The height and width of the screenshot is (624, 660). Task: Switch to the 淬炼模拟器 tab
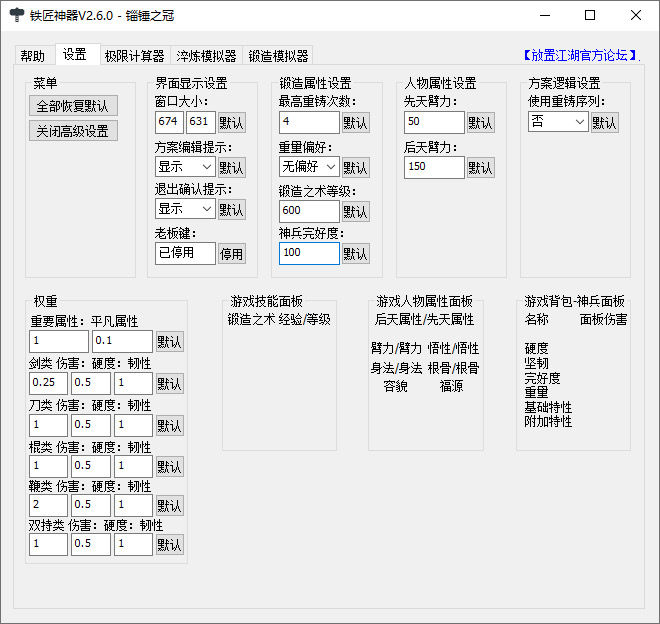[x=206, y=56]
